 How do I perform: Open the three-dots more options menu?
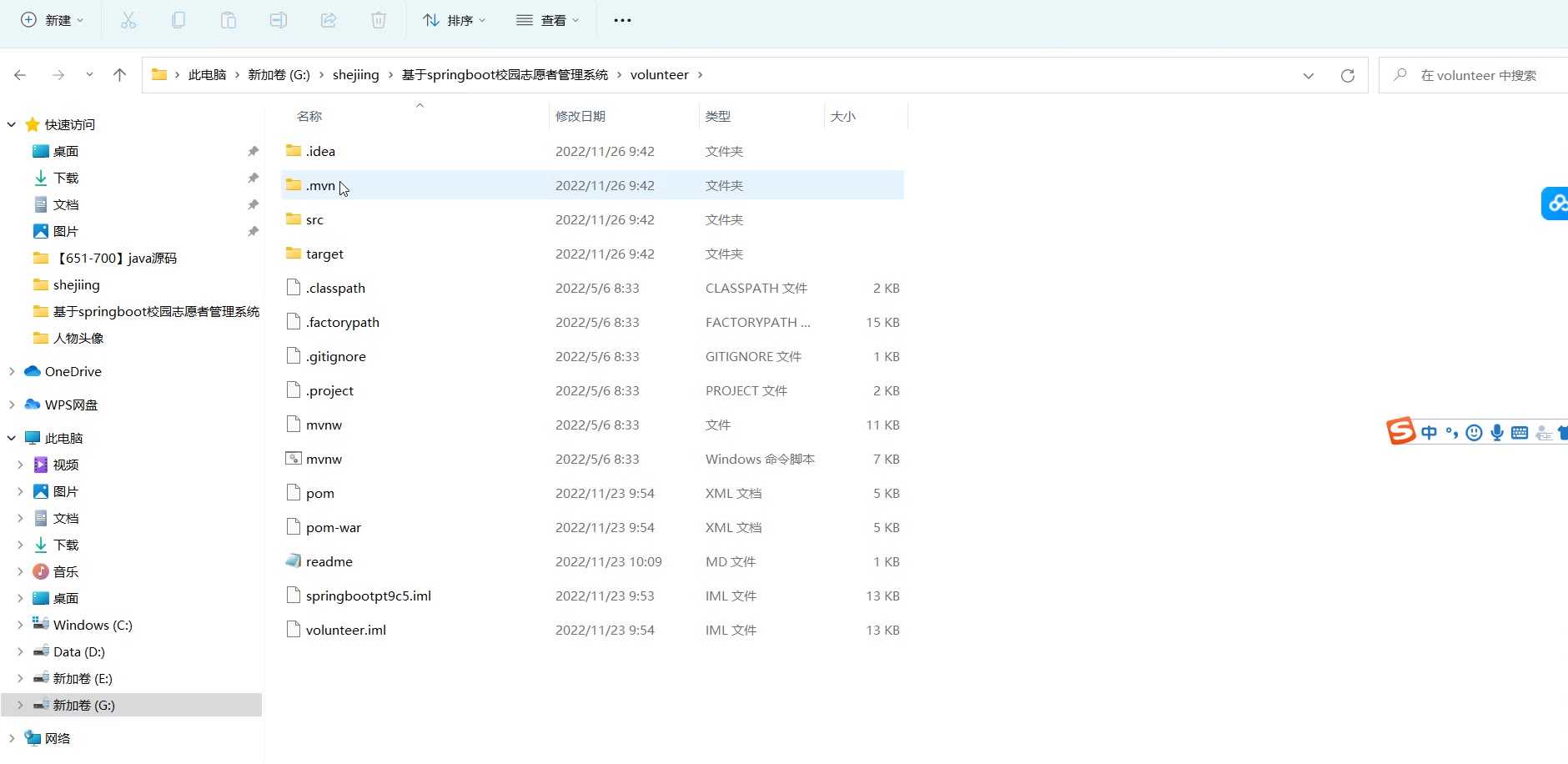[622, 20]
